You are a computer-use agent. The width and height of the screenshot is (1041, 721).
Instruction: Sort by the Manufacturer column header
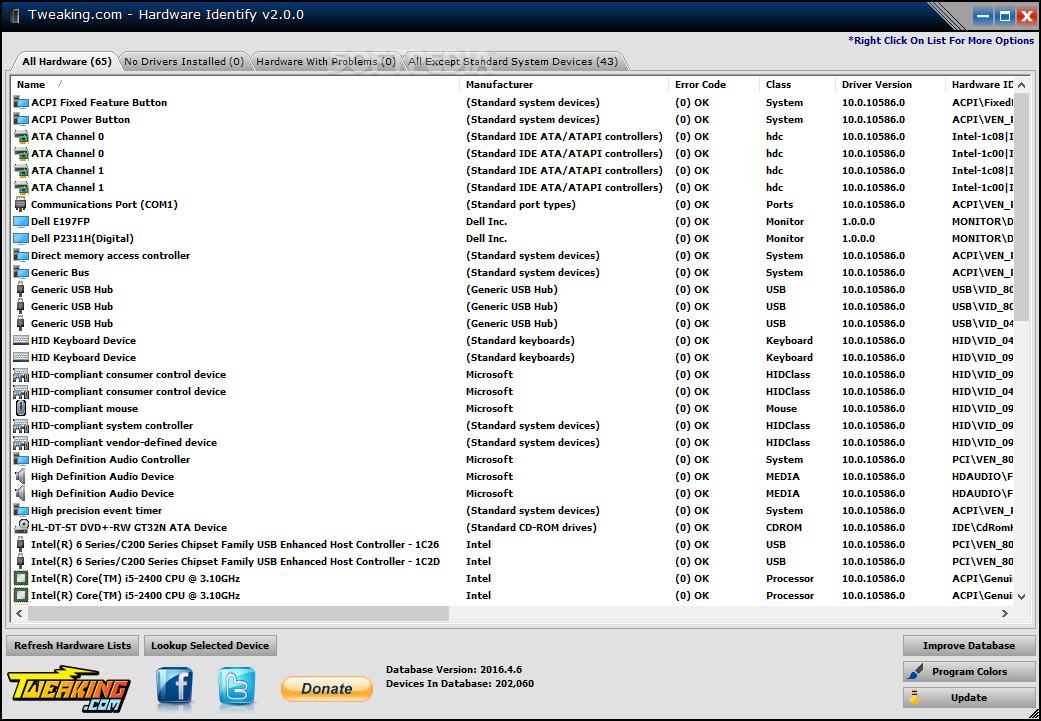(x=564, y=84)
